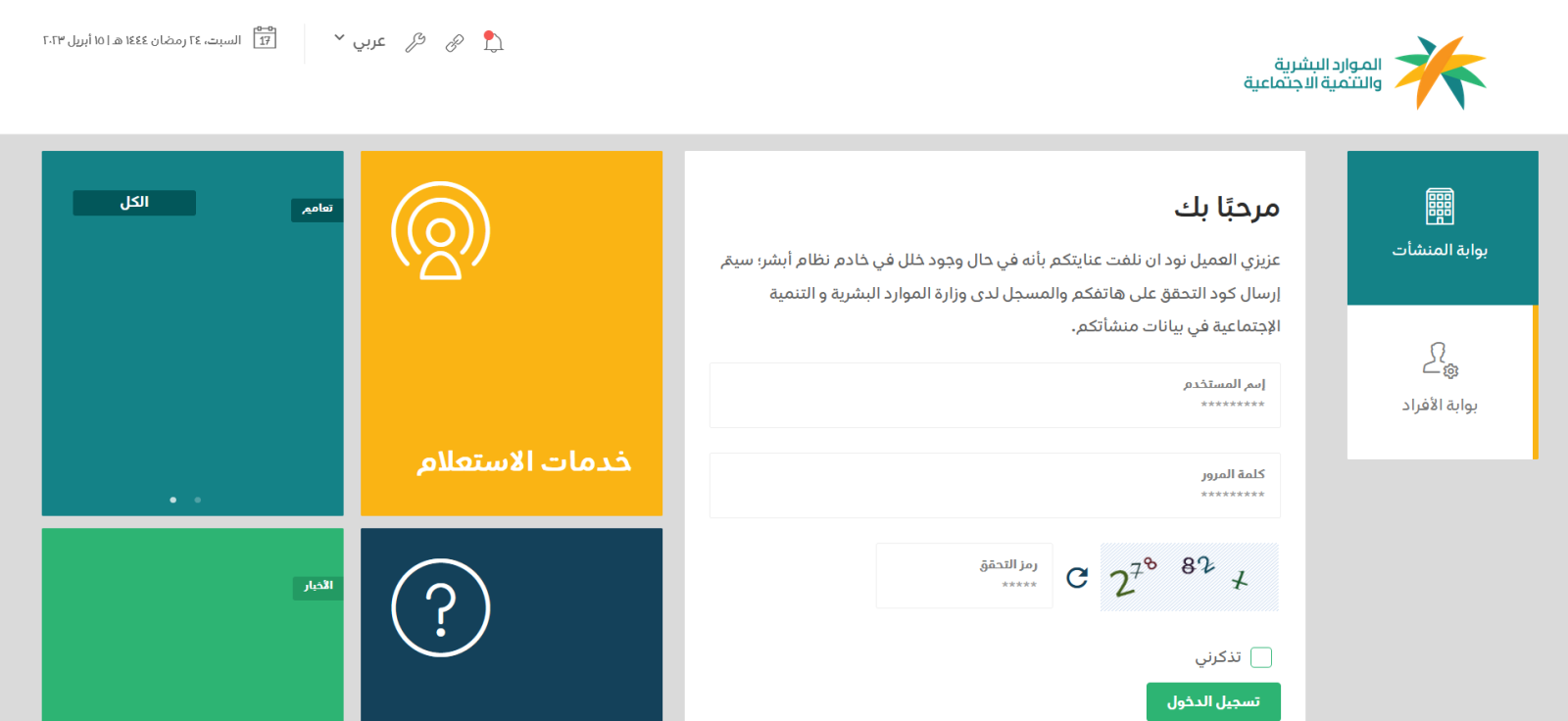
Task: Click the calendar icon near the date
Action: [x=265, y=38]
